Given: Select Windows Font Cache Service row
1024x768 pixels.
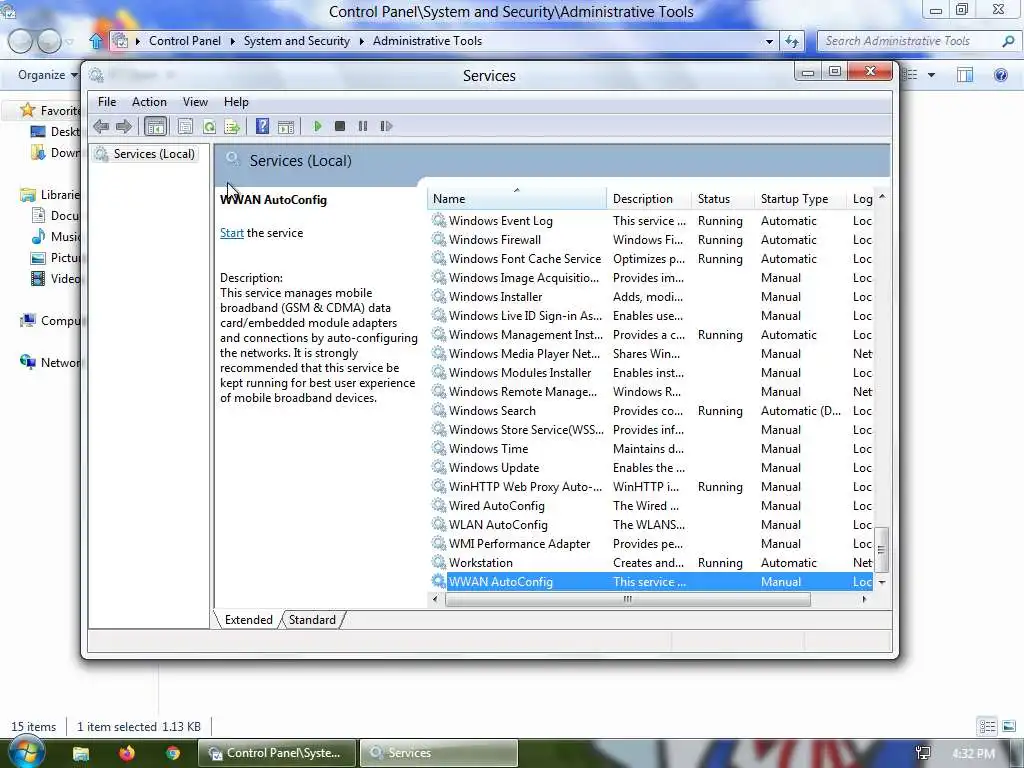Looking at the screenshot, I should click(x=650, y=259).
